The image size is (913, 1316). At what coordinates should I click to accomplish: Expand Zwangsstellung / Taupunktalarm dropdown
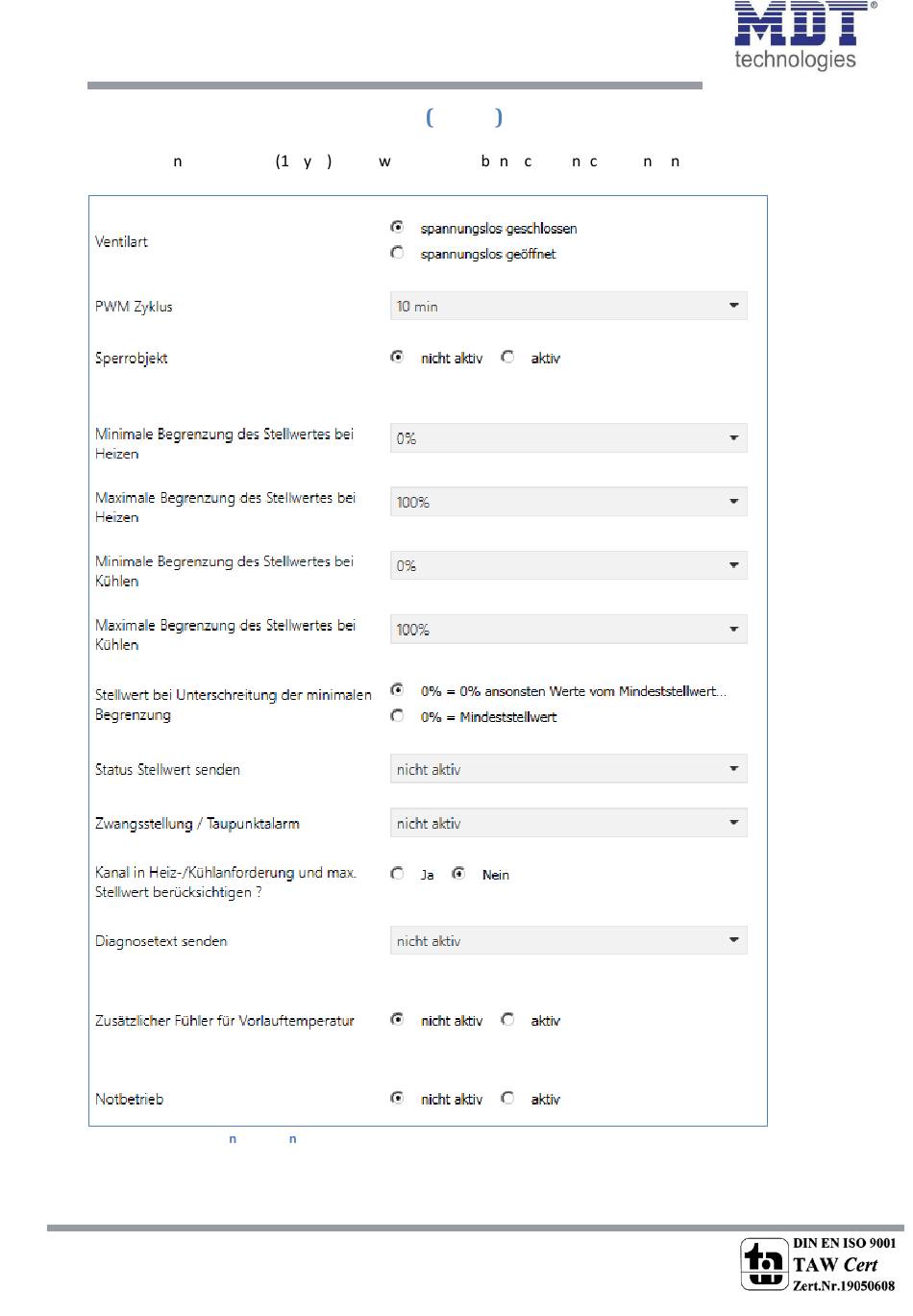coord(568,823)
